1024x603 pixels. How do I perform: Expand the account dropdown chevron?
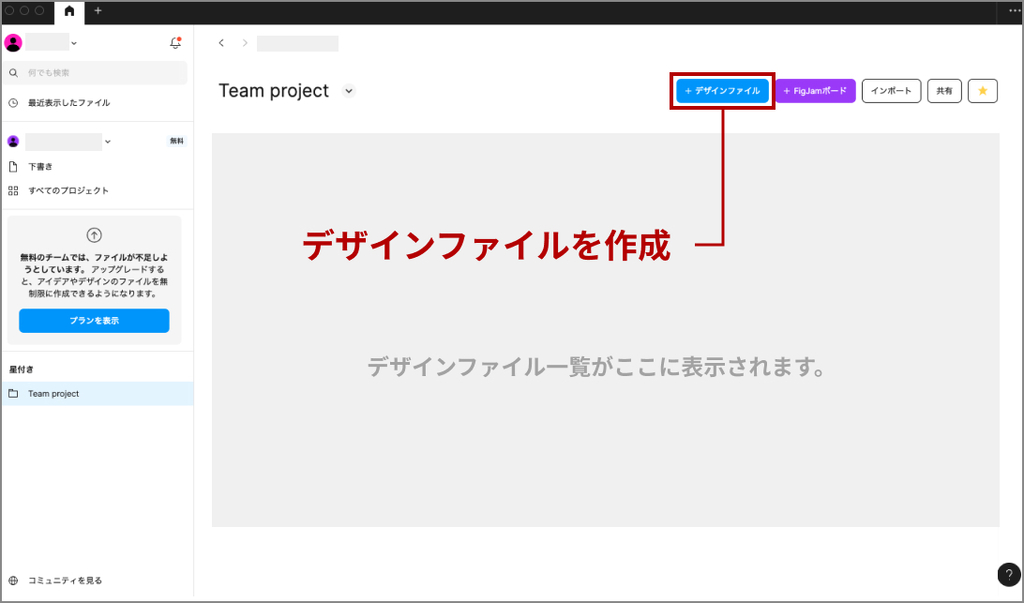click(75, 43)
